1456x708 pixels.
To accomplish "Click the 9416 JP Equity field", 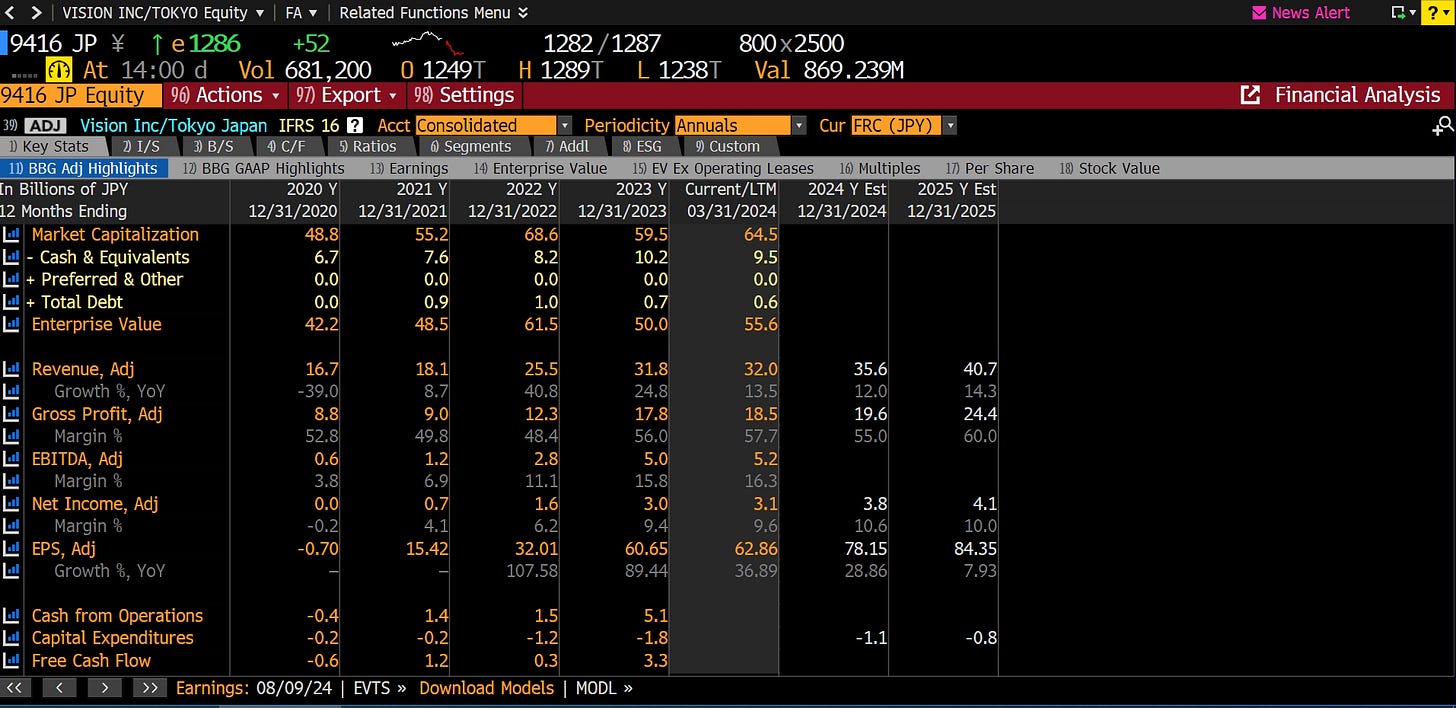I will coord(80,95).
